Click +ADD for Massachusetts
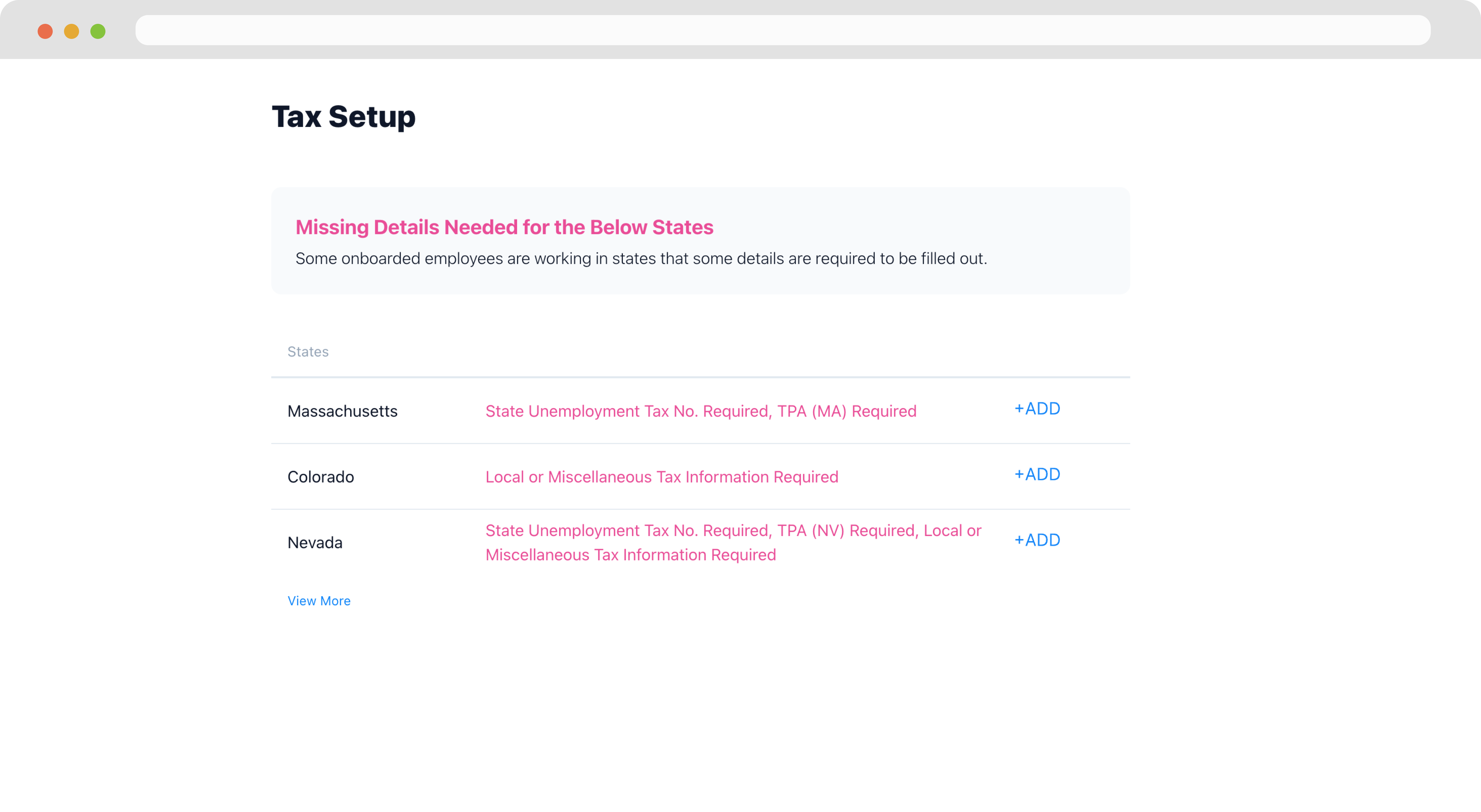The image size is (1481, 812). 1037,409
